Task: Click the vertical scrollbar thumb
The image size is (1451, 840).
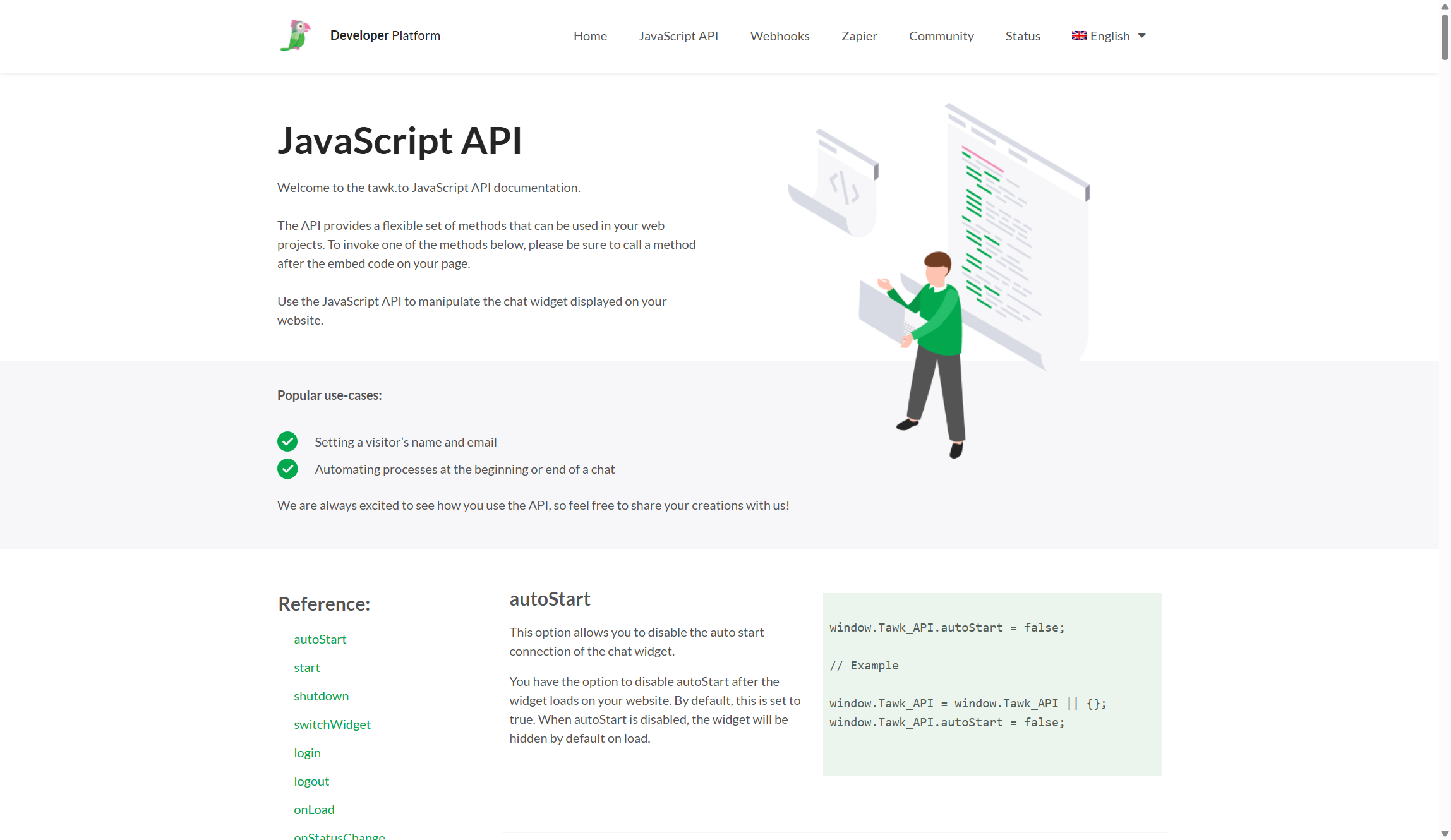Action: pyautogui.click(x=1445, y=37)
